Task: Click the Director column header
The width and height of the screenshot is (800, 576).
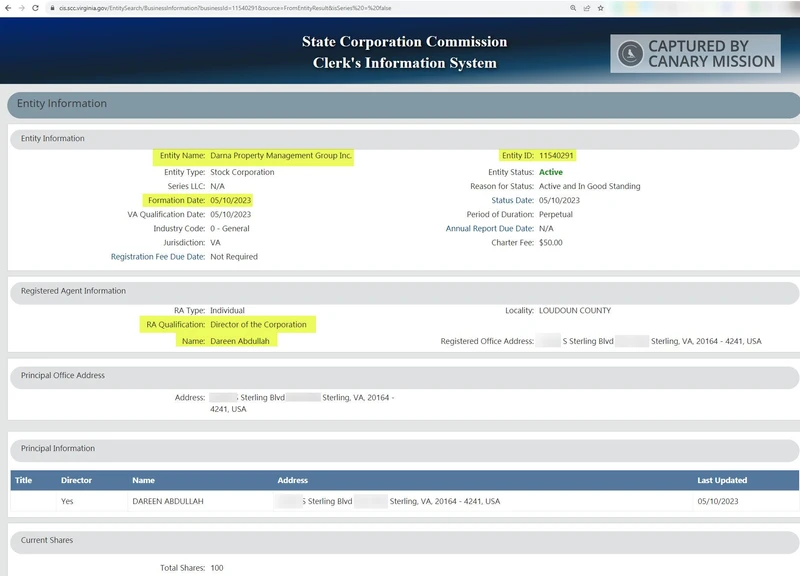Action: (76, 480)
